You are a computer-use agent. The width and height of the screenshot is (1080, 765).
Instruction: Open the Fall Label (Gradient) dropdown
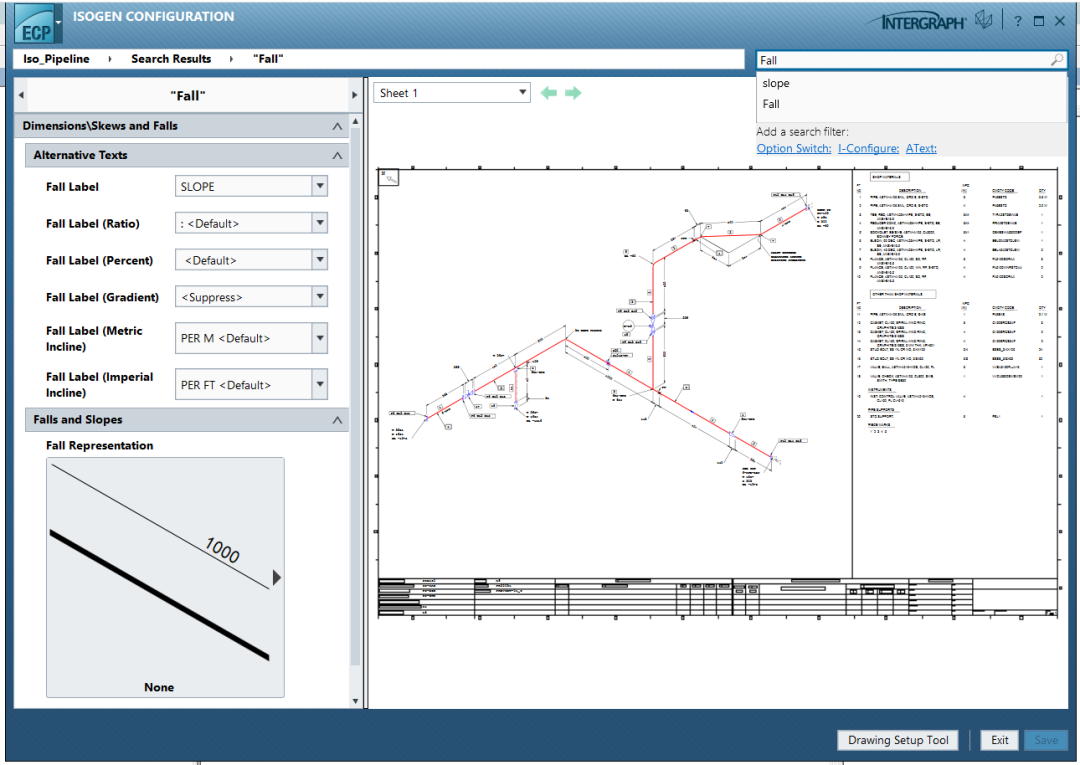point(320,297)
